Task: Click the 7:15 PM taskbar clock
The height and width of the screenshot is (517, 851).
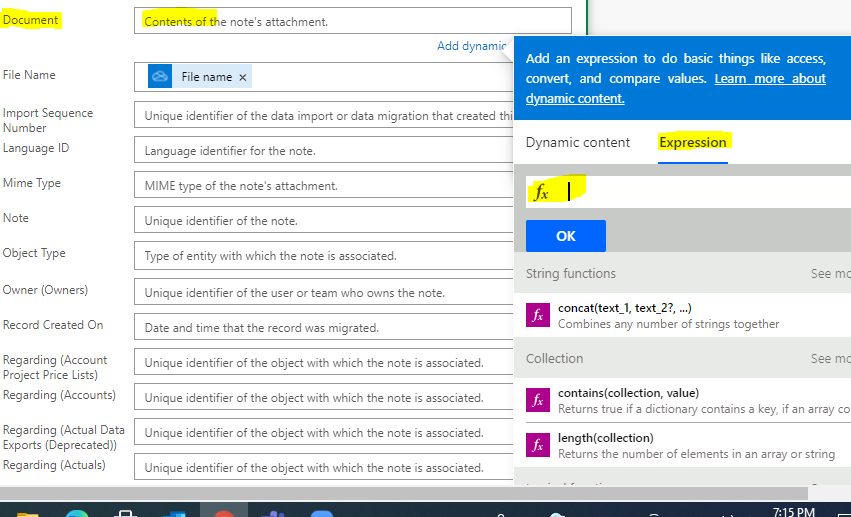Action: pos(793,512)
